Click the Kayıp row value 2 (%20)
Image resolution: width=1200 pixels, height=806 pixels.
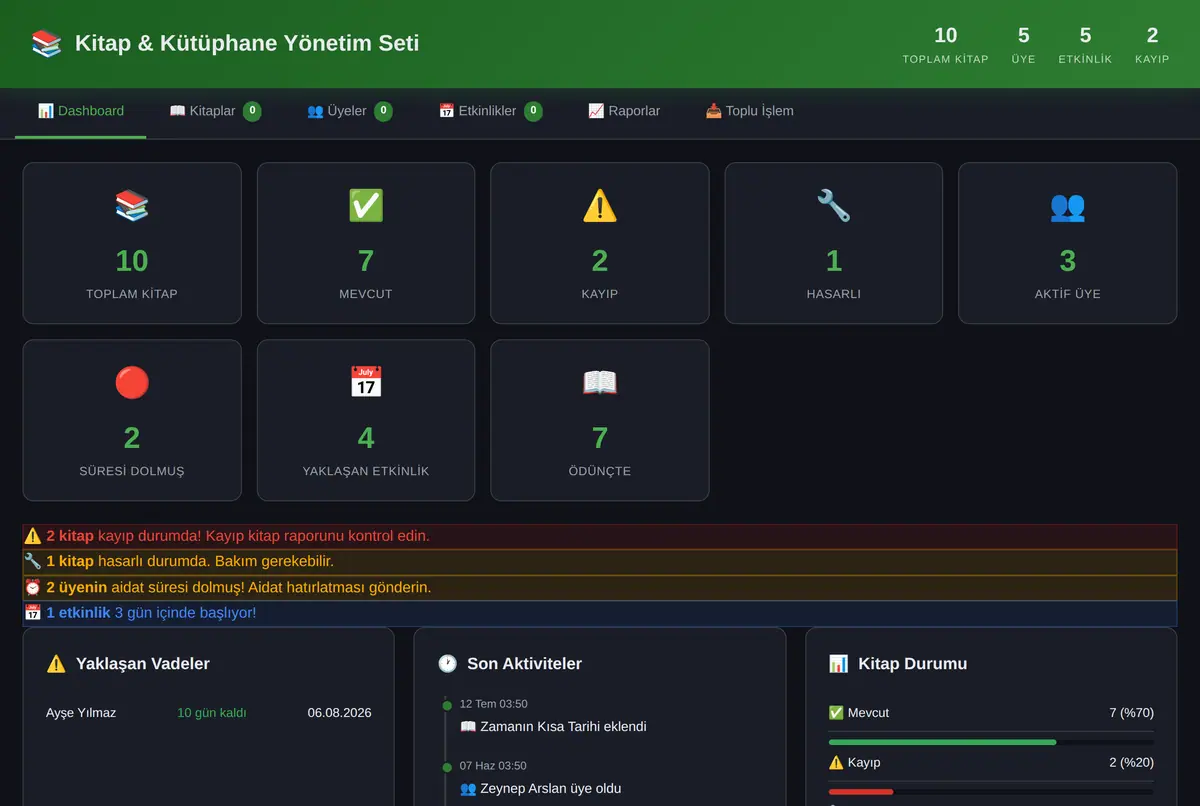[x=1132, y=763]
